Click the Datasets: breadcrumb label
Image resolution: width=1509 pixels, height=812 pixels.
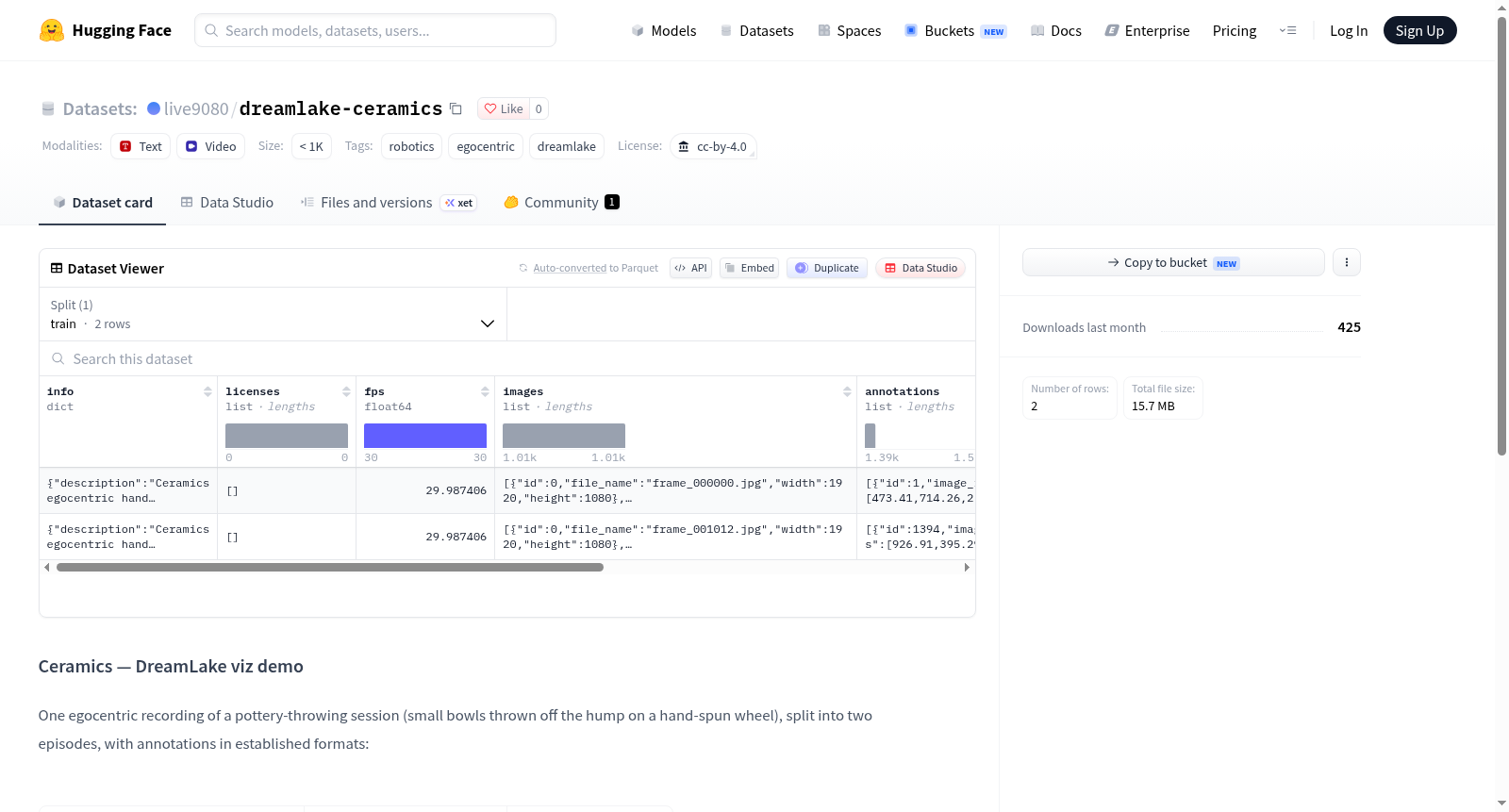100,108
